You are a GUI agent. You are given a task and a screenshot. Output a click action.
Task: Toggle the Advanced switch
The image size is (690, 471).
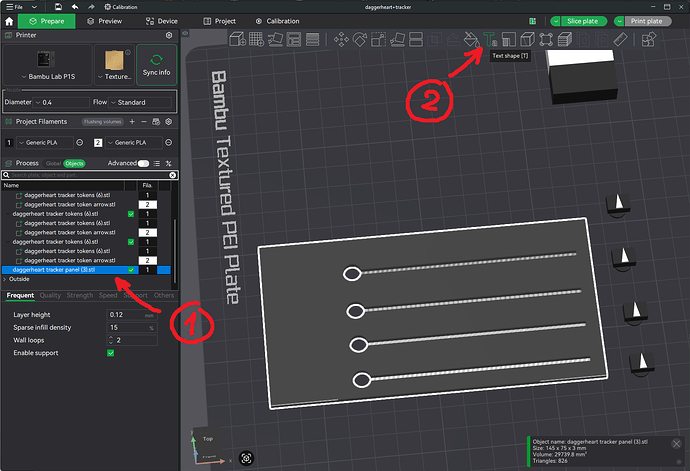pos(143,163)
